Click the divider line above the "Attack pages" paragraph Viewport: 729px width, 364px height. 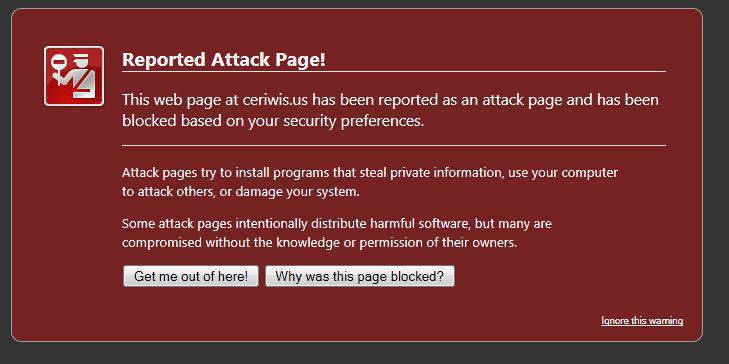click(x=394, y=146)
